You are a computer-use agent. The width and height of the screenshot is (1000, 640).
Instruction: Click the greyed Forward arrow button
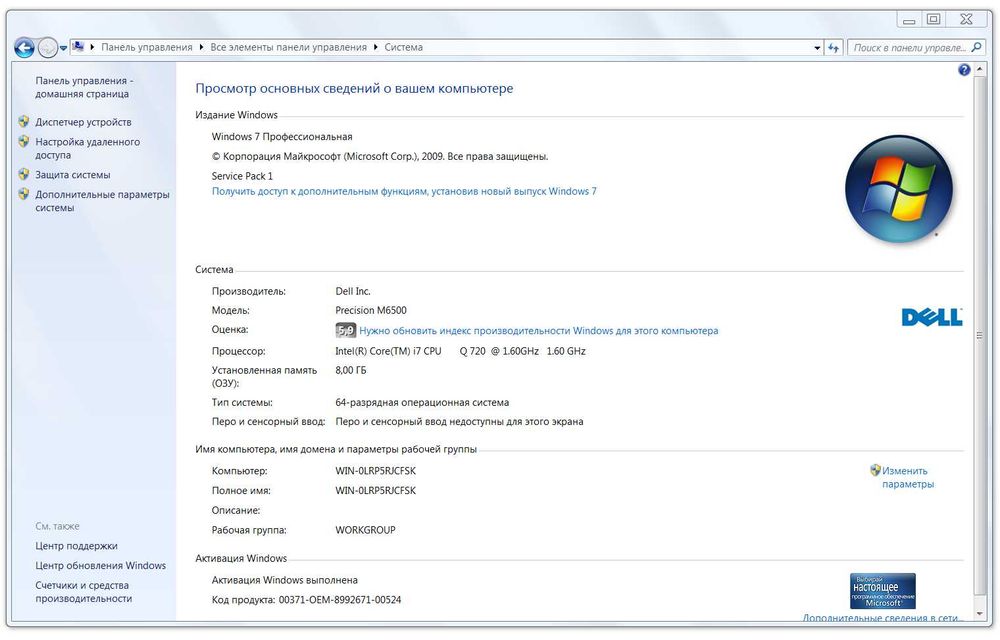(x=48, y=47)
